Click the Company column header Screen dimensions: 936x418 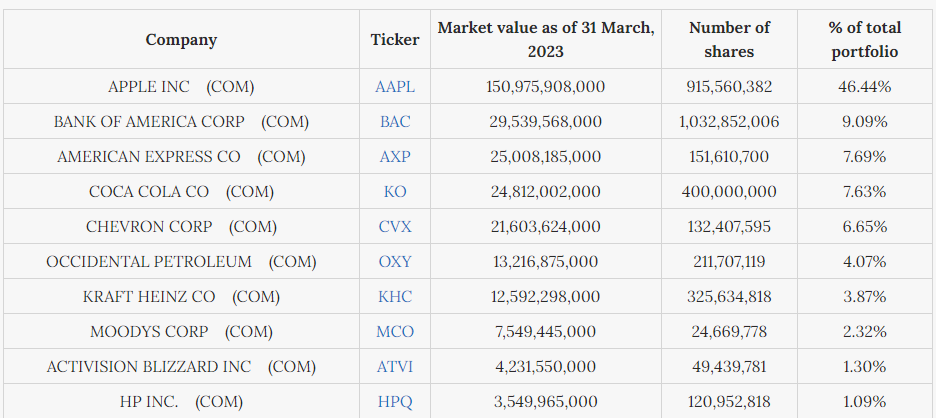pos(181,40)
